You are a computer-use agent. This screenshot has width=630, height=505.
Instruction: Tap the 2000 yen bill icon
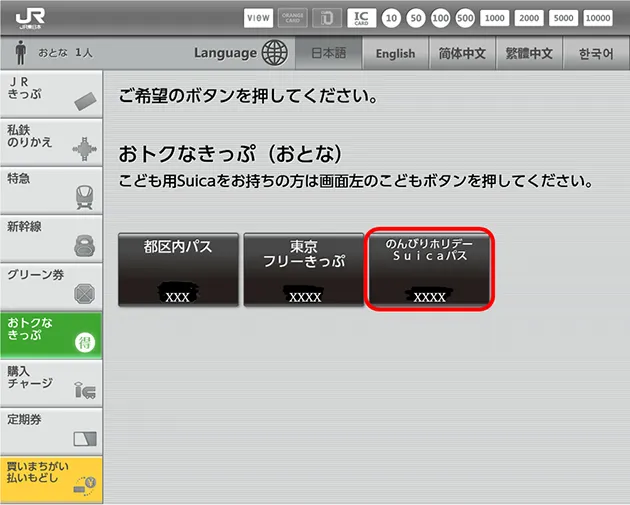(x=529, y=18)
